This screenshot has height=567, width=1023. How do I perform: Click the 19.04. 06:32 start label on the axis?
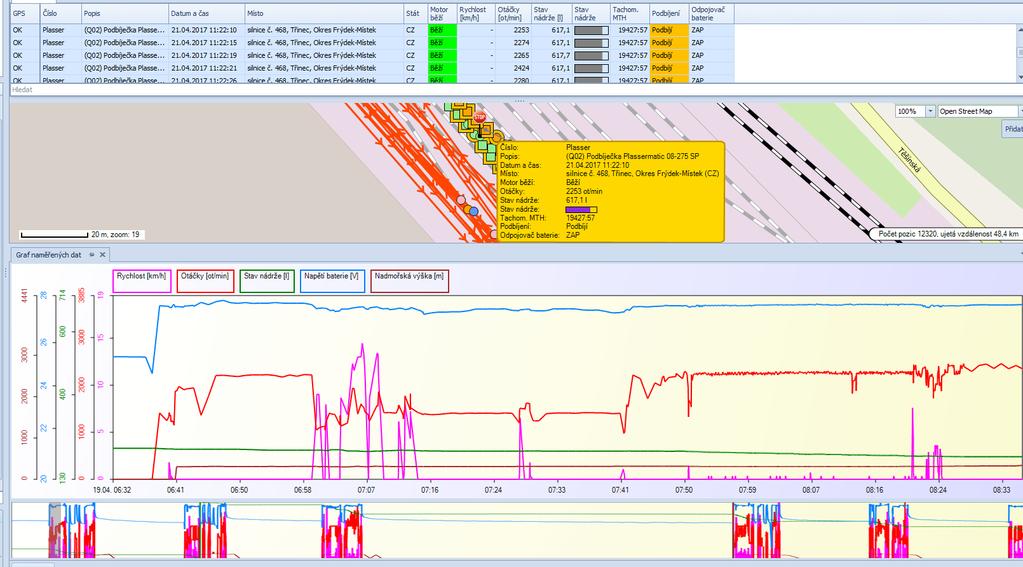[112, 489]
